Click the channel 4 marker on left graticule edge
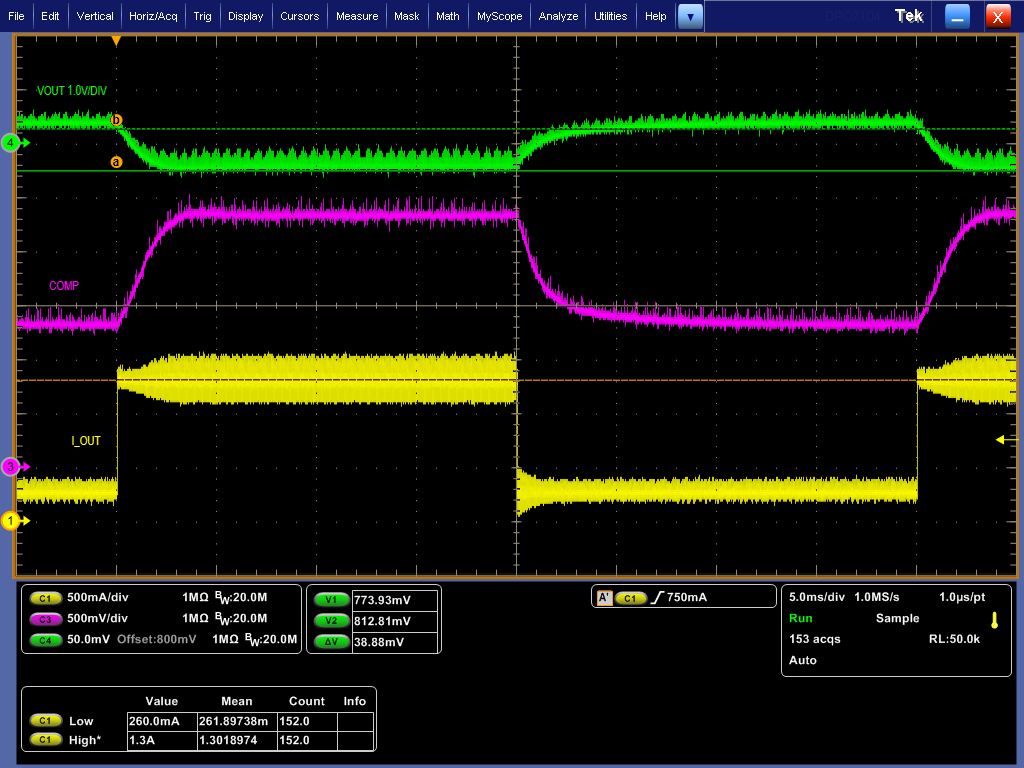 tap(10, 143)
